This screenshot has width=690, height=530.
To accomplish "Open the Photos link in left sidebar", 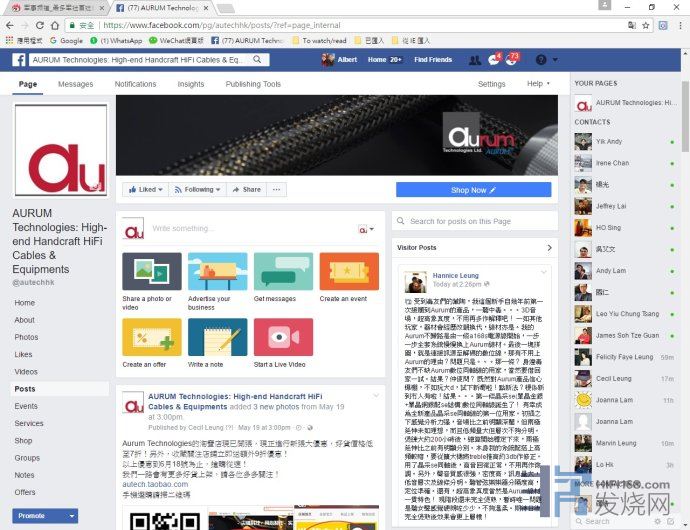I will pyautogui.click(x=27, y=337).
